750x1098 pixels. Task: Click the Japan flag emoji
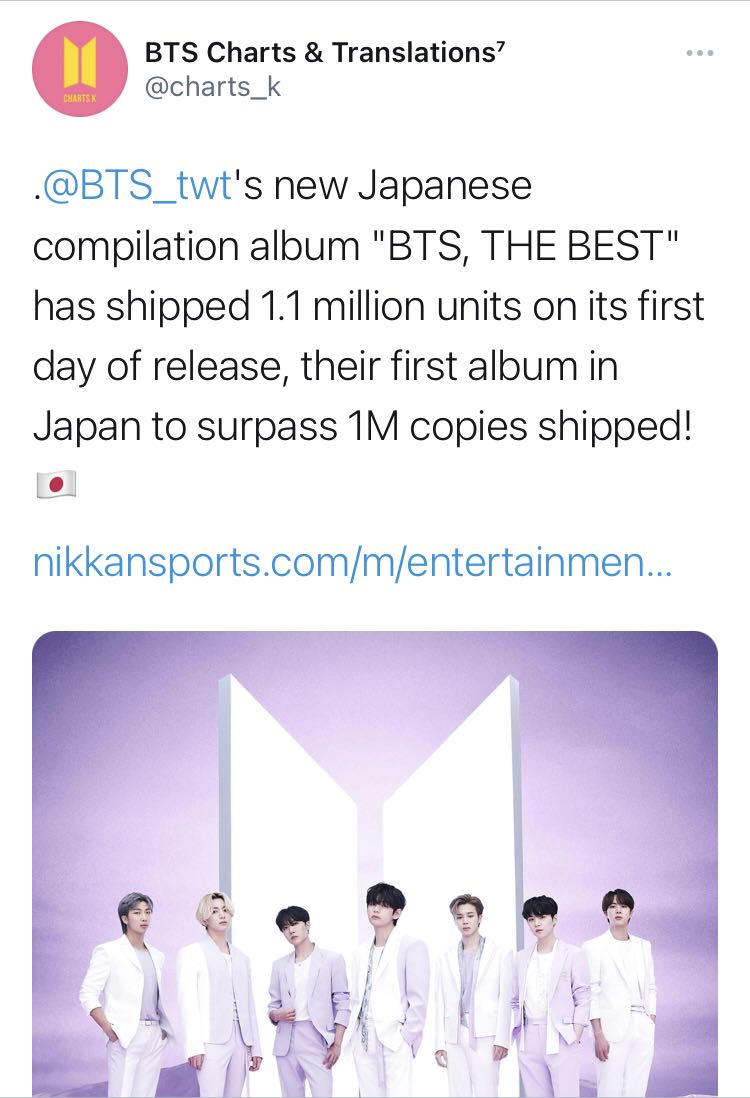pos(56,486)
